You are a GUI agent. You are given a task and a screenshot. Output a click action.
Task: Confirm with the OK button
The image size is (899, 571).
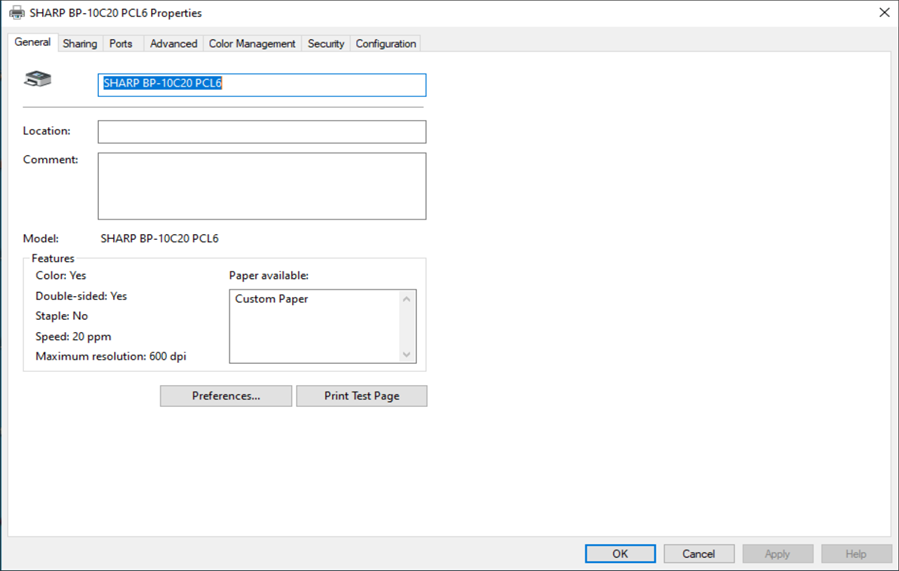coord(620,554)
